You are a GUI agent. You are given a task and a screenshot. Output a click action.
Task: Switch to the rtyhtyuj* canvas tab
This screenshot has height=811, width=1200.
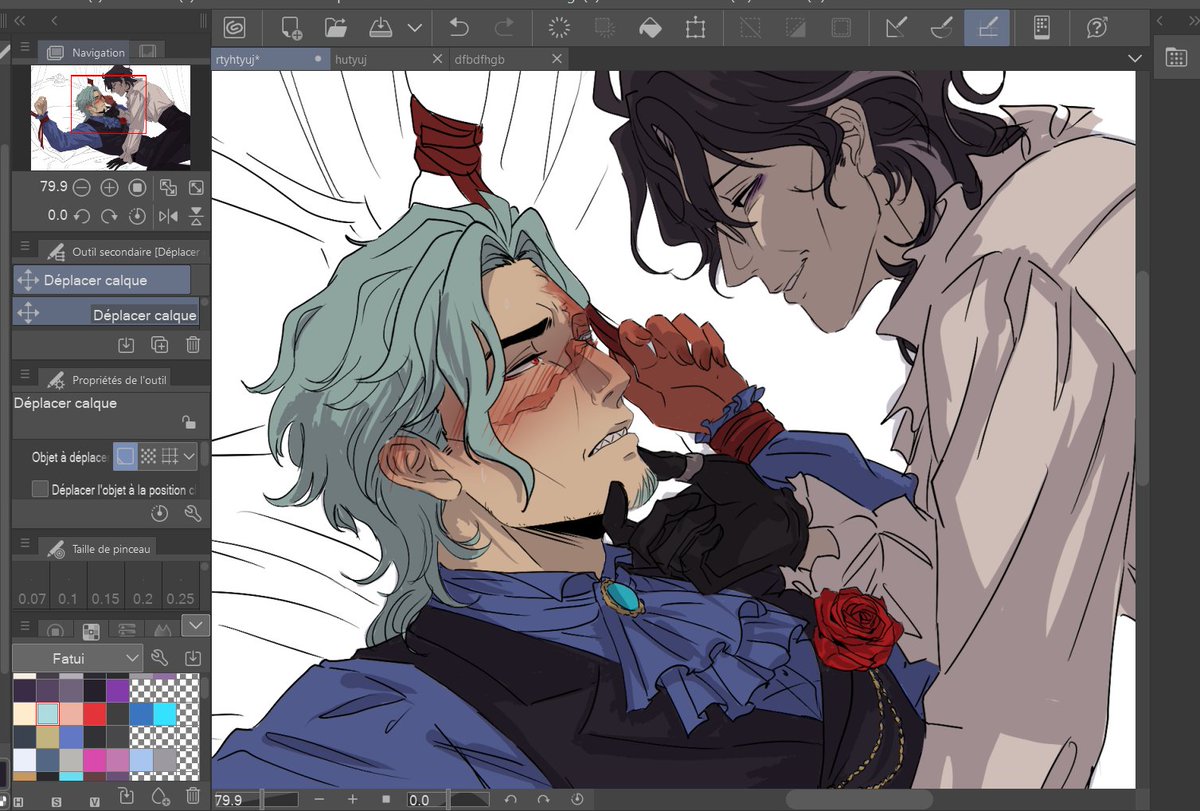coord(268,59)
